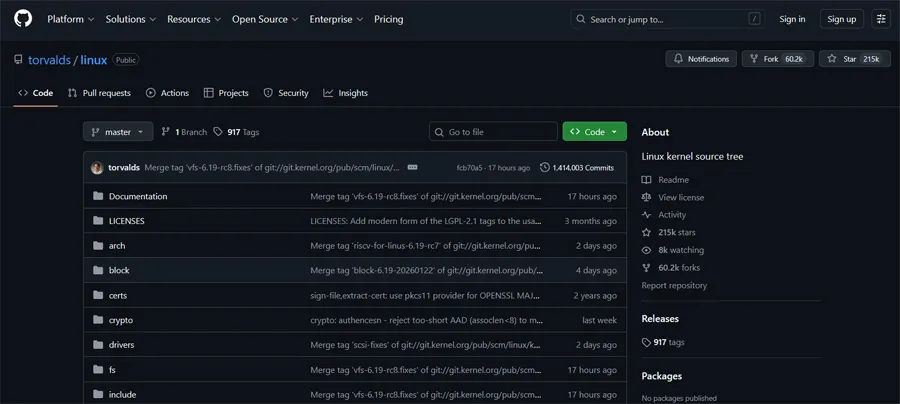Click the tag icon under Releases

pyautogui.click(x=646, y=343)
